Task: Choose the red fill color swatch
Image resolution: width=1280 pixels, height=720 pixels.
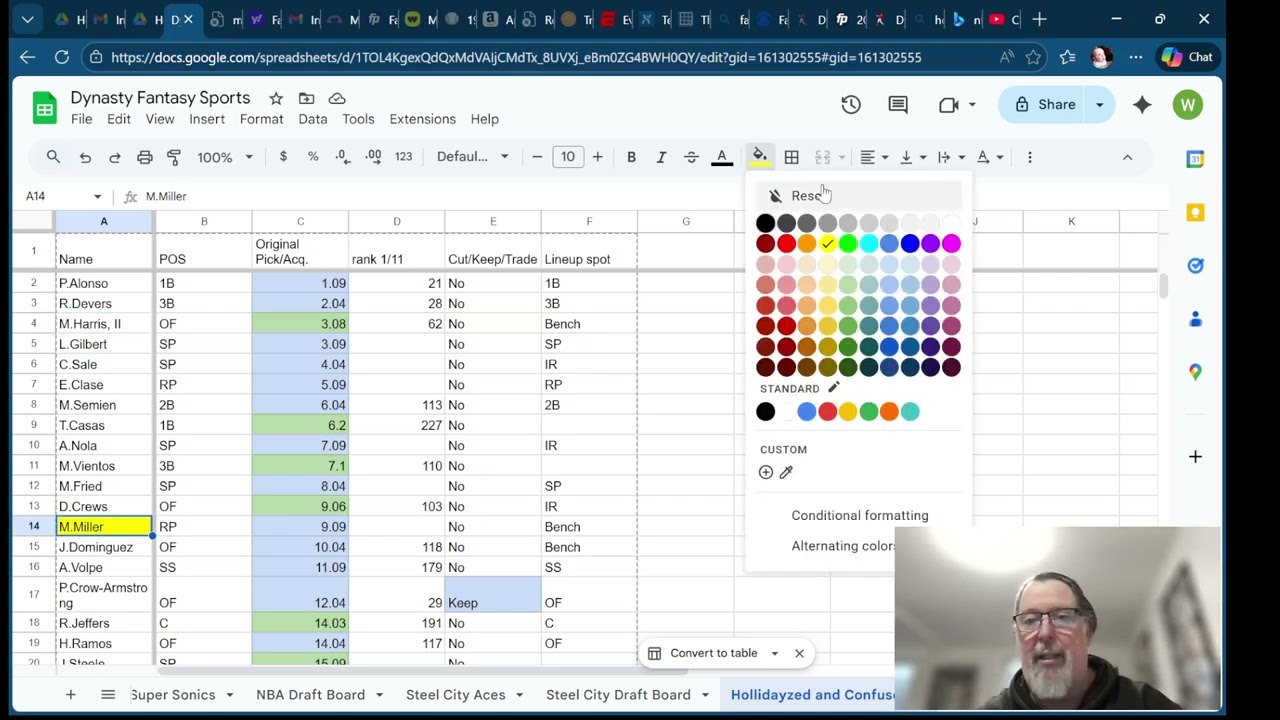Action: pos(786,244)
